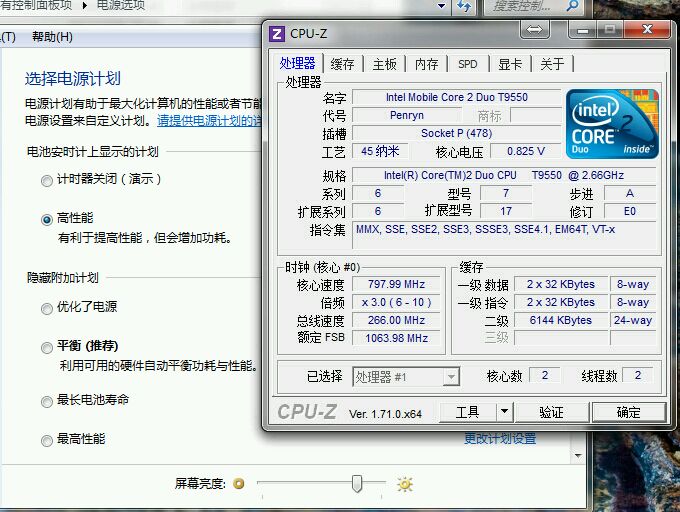Click the CPU-Z purple Z title icon

click(x=277, y=34)
